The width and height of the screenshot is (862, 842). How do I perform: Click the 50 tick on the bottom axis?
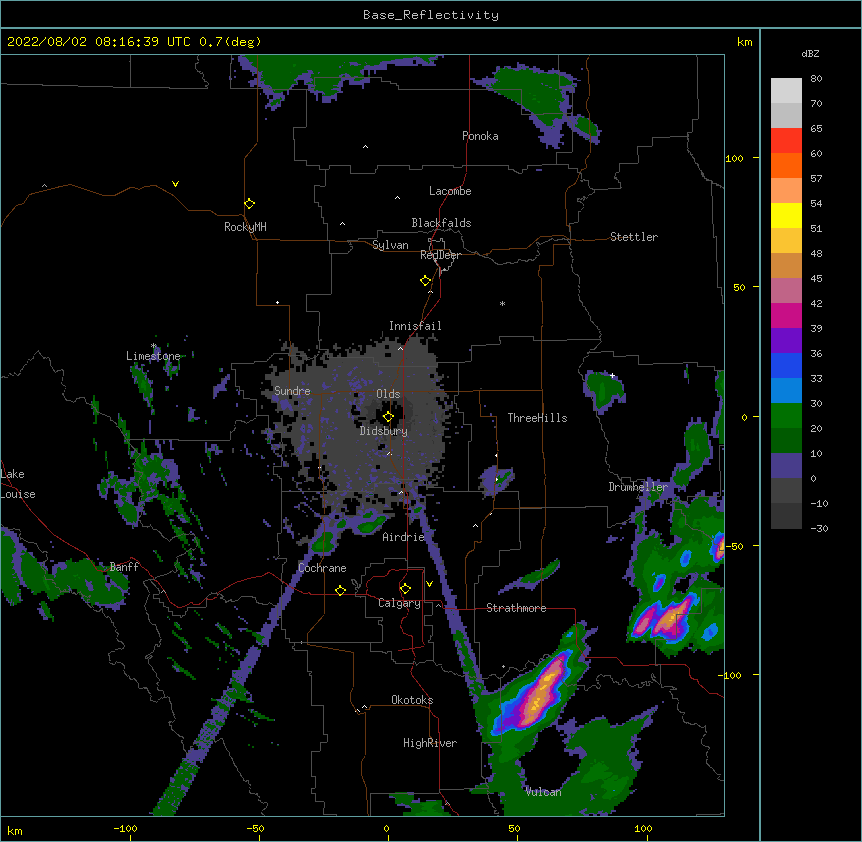[514, 828]
